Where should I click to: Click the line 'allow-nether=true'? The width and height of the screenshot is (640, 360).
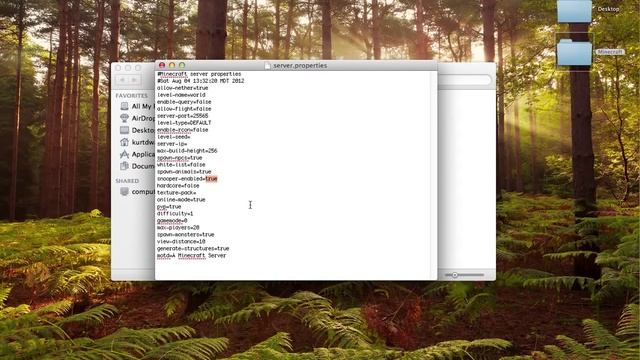pos(182,88)
